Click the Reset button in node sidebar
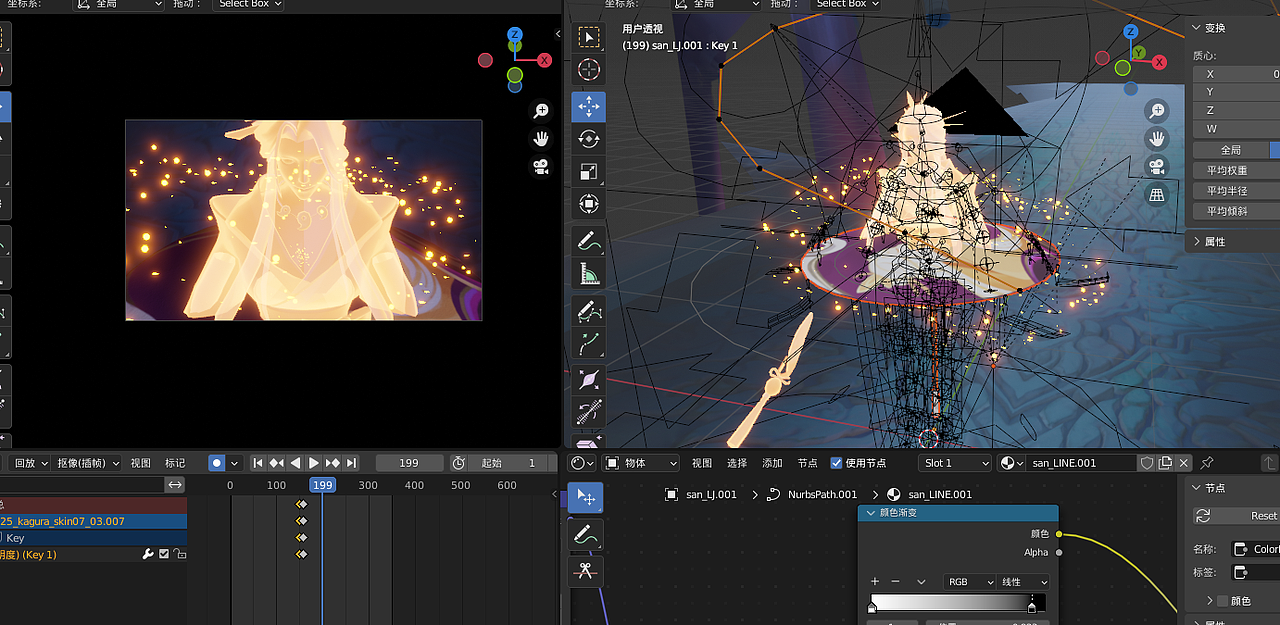This screenshot has height=625, width=1280. pyautogui.click(x=1236, y=516)
